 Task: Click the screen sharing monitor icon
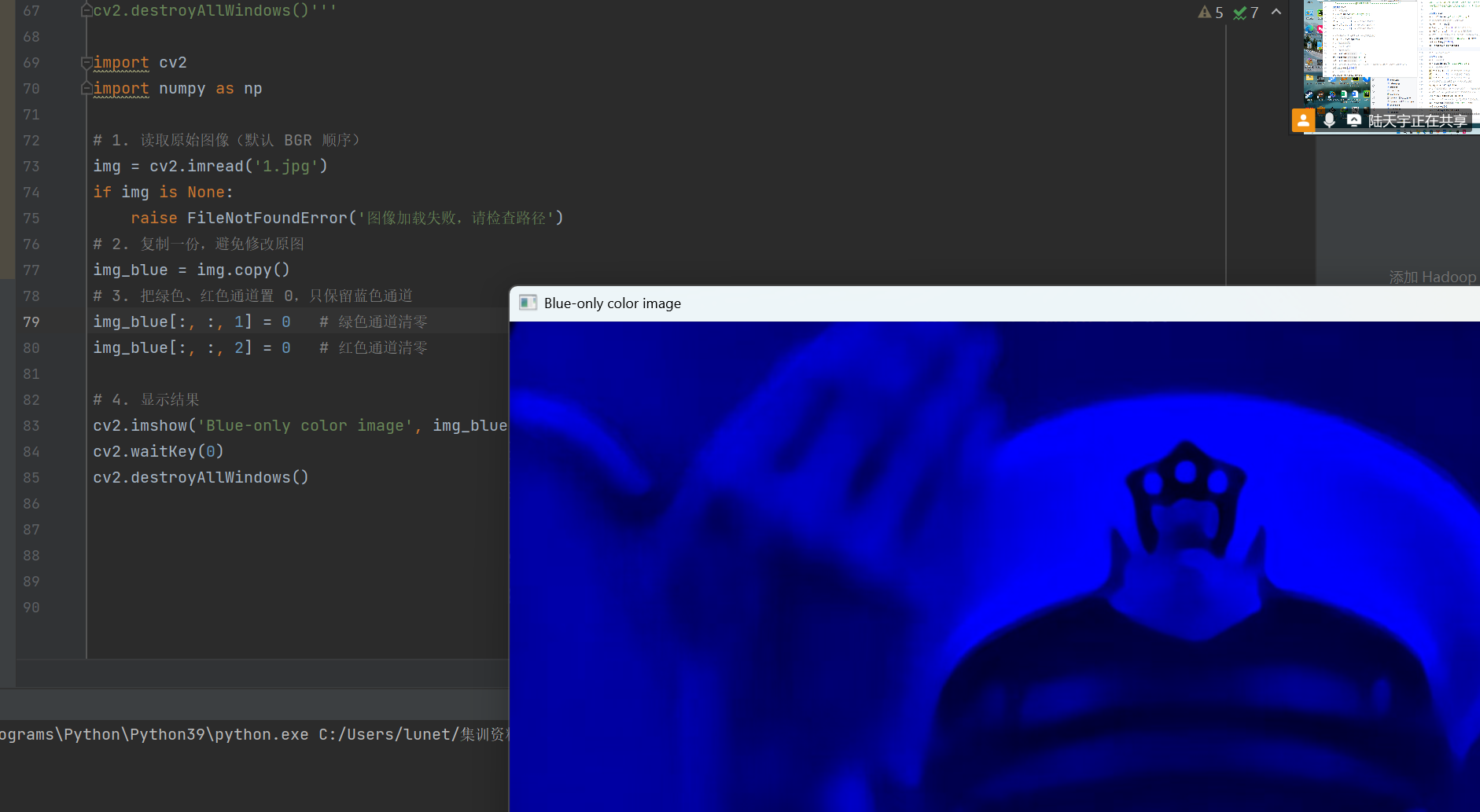click(1354, 120)
